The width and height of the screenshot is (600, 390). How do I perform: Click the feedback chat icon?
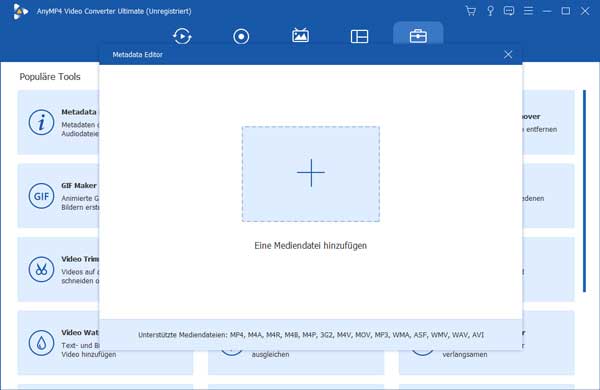click(509, 11)
